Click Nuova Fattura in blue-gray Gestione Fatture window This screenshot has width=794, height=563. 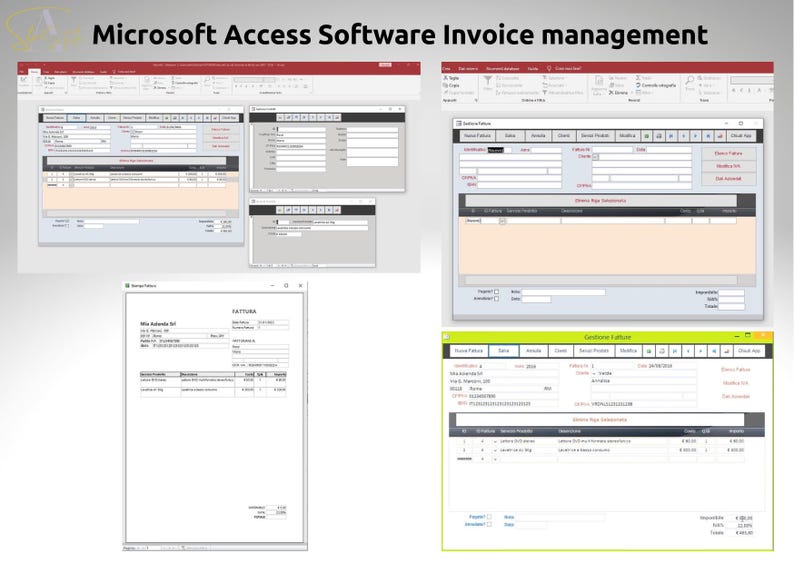coord(478,136)
